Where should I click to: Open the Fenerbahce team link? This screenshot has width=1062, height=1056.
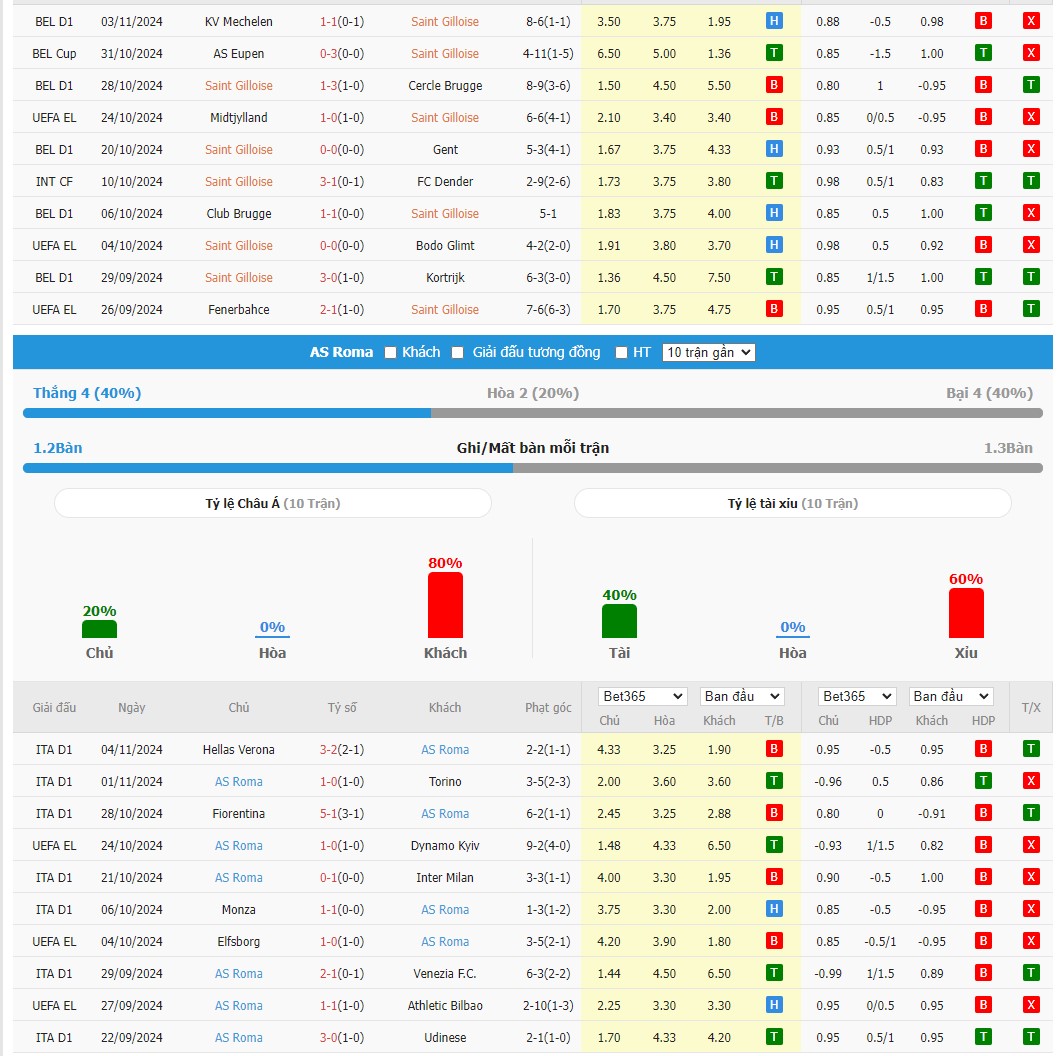(239, 310)
